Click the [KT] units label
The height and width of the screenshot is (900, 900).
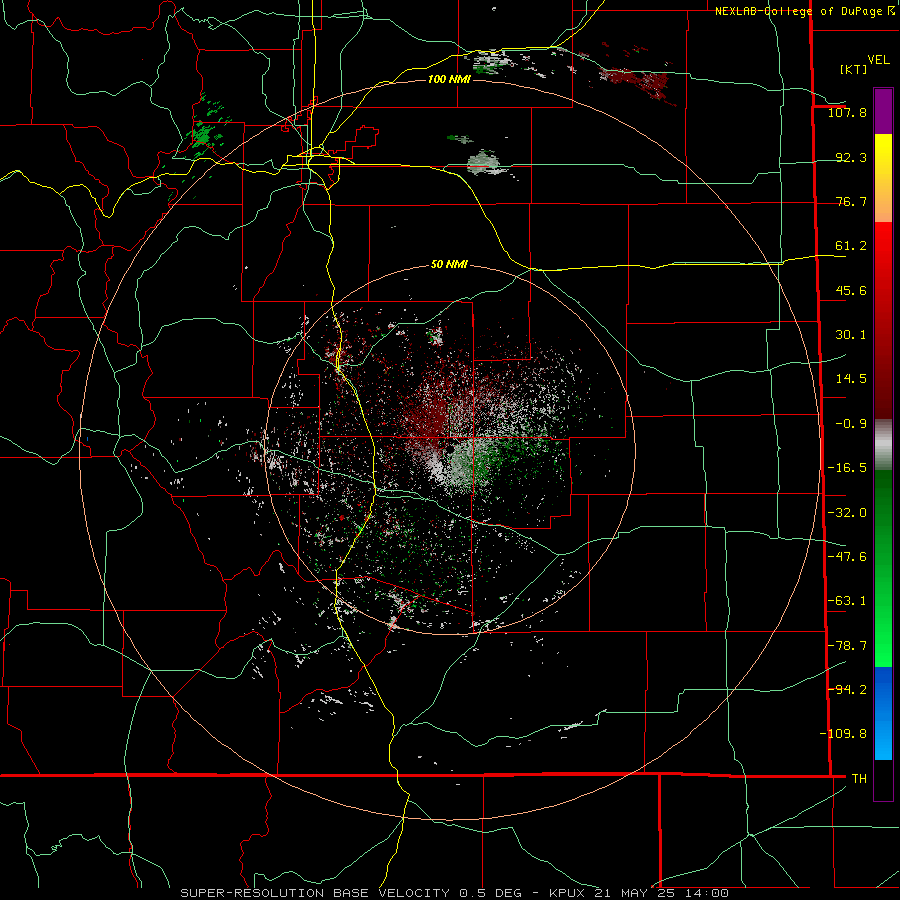[x=854, y=69]
